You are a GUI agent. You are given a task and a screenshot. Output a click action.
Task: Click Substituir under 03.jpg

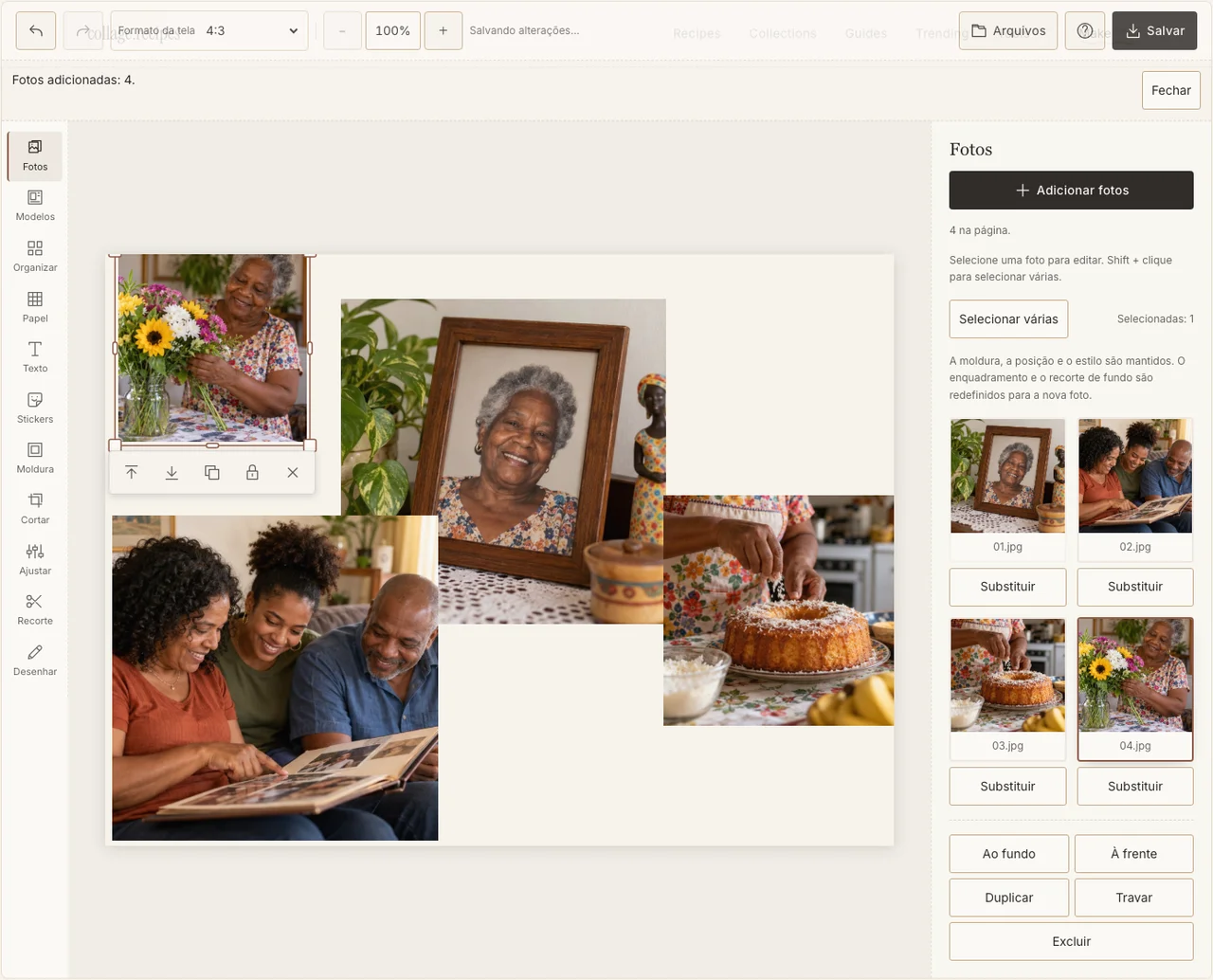(x=1007, y=786)
